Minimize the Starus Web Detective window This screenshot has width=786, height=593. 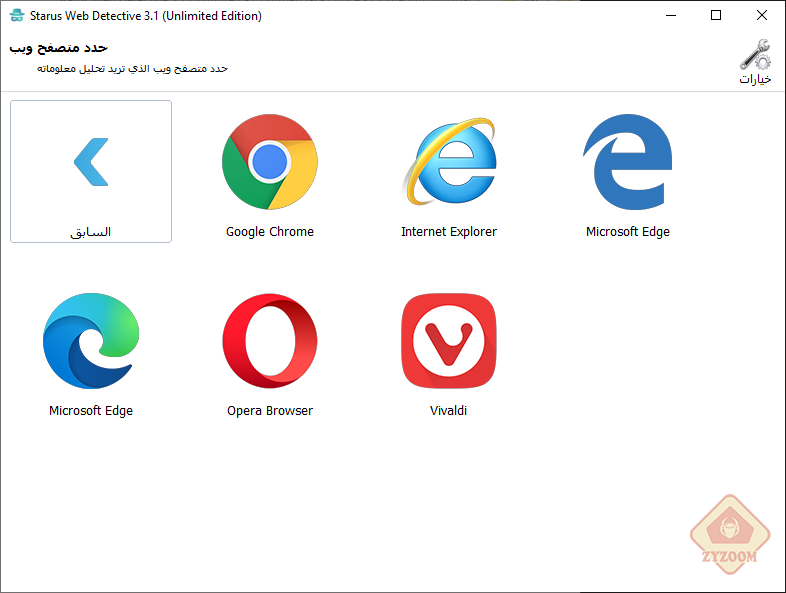point(671,16)
